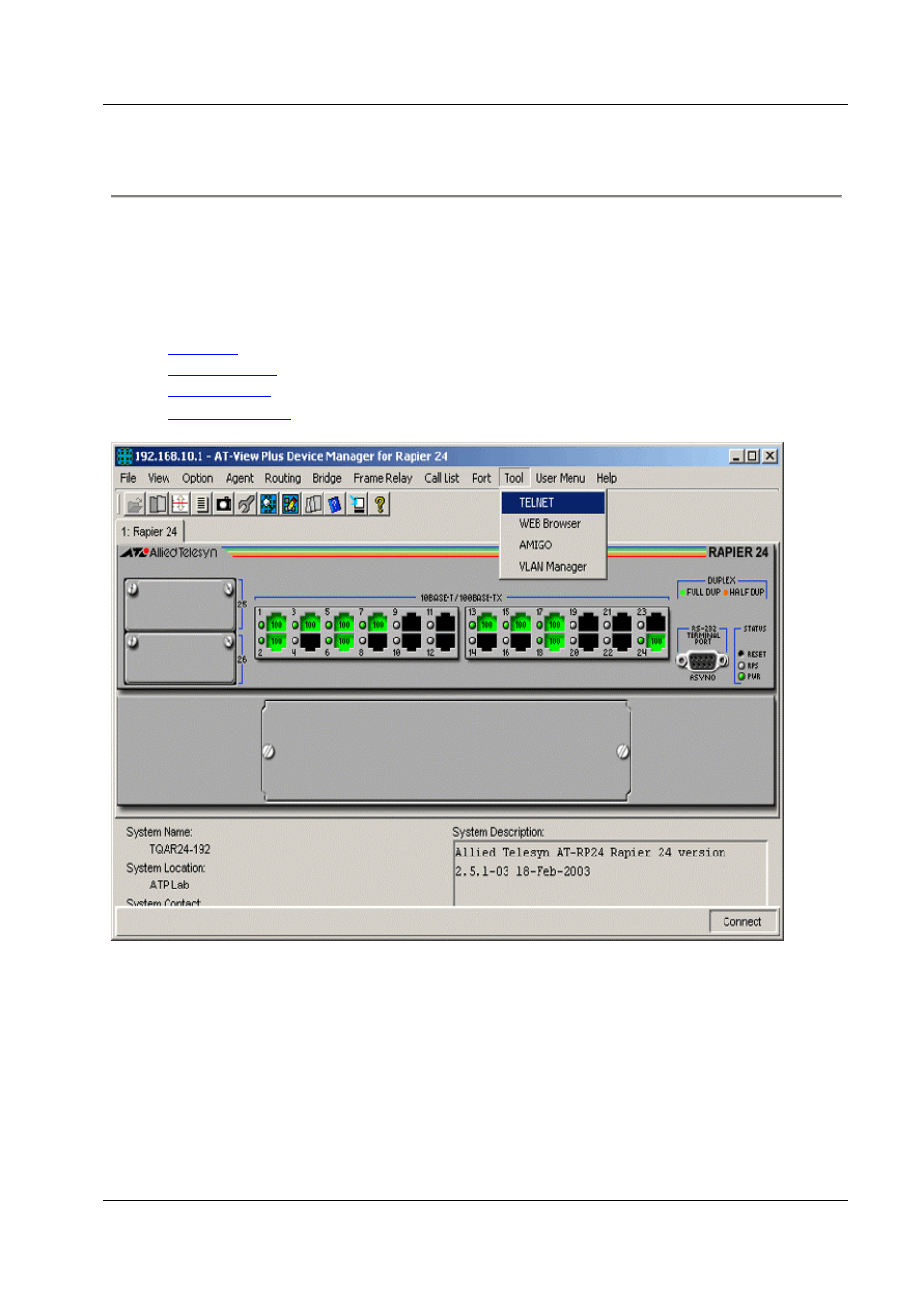Image resolution: width=924 pixels, height=1308 pixels.
Task: Click the Allied Telesyn logo
Action: [x=169, y=552]
